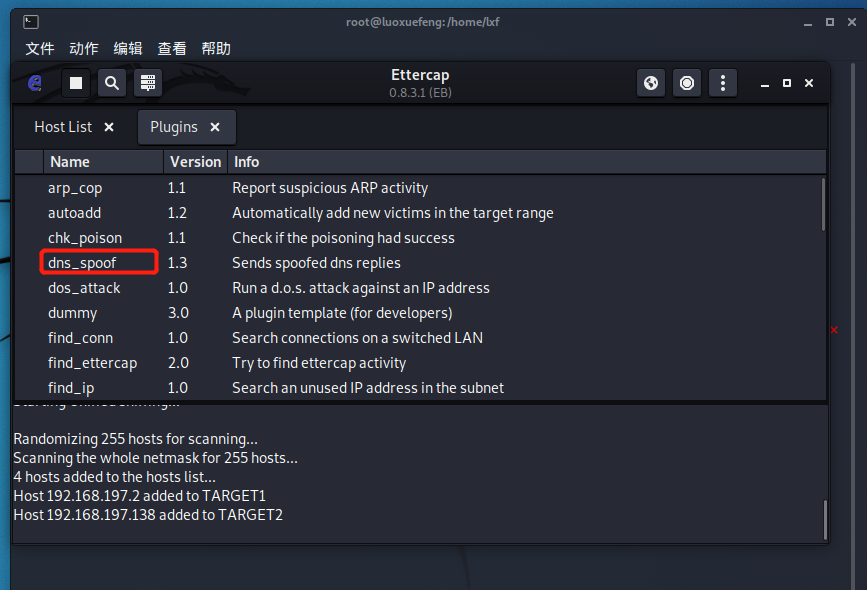Screen dimensions: 867x590
Task: Click the stop MITM circle icon
Action: pos(687,83)
